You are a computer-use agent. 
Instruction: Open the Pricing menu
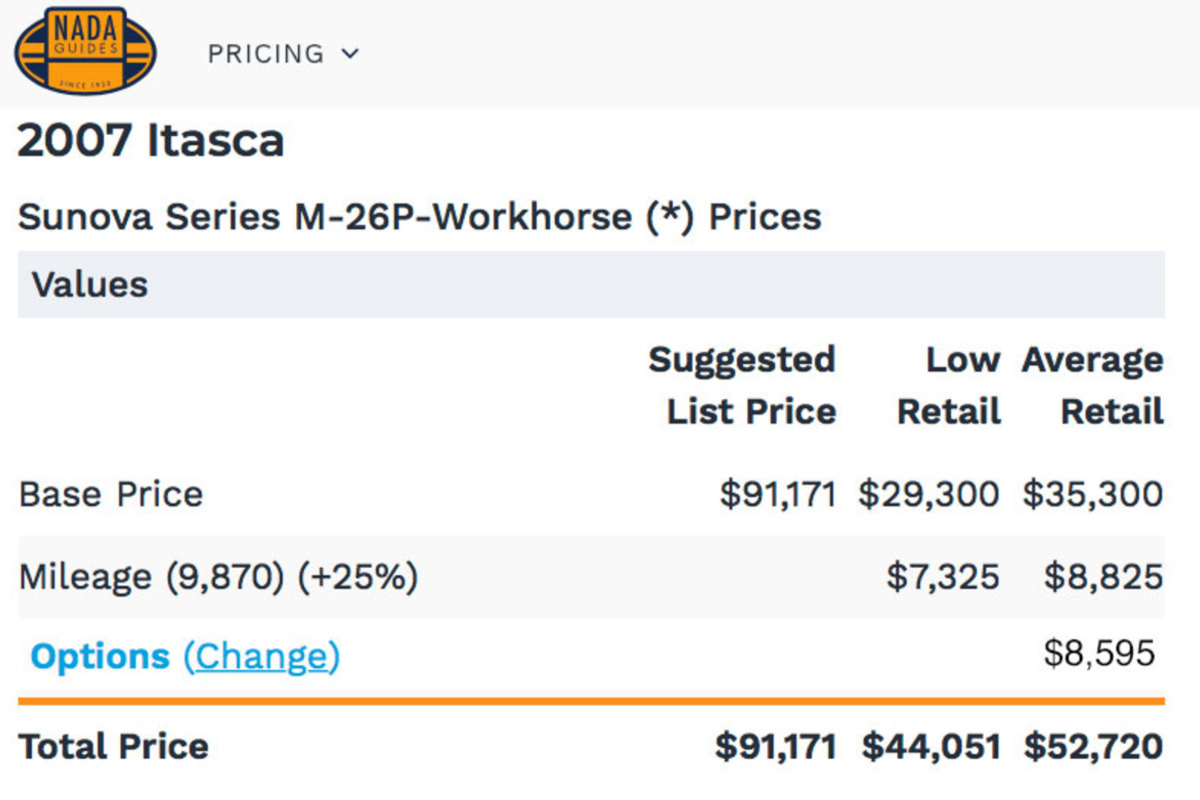click(283, 54)
